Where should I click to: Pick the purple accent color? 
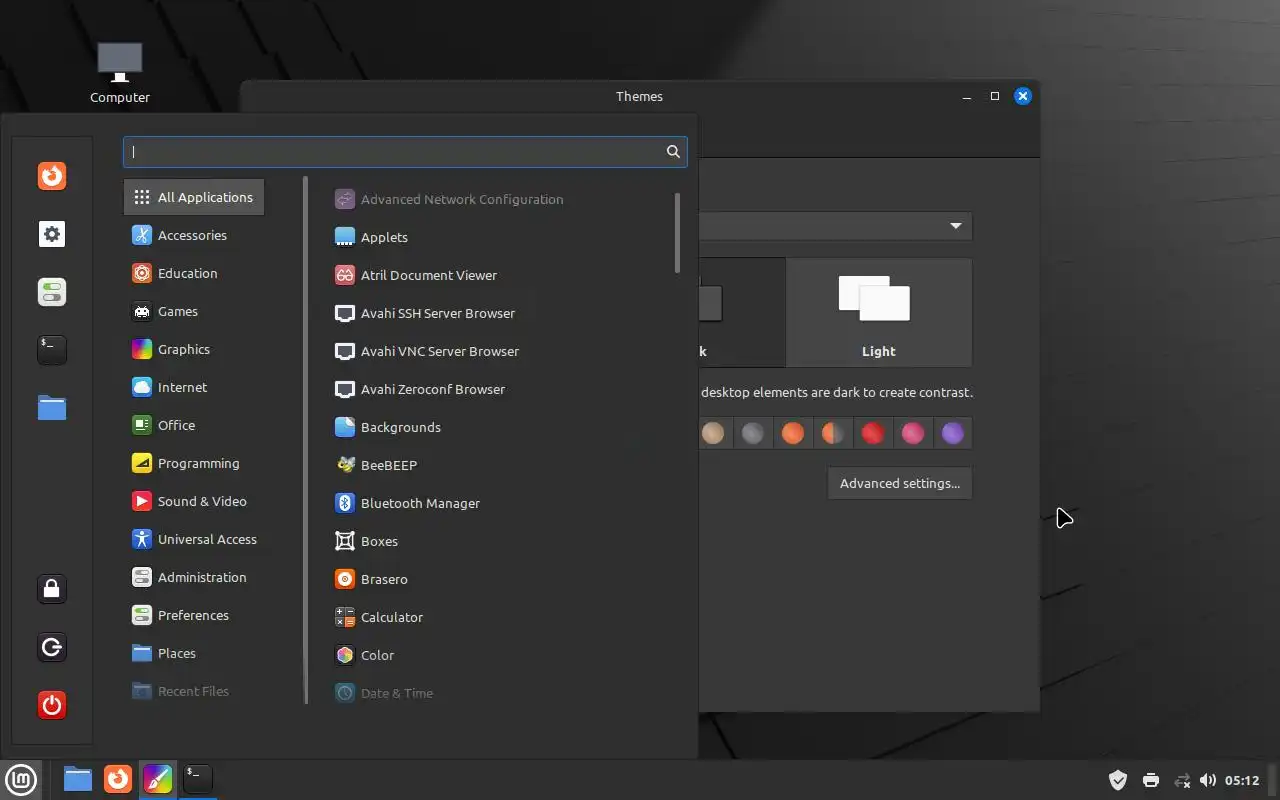(x=953, y=433)
